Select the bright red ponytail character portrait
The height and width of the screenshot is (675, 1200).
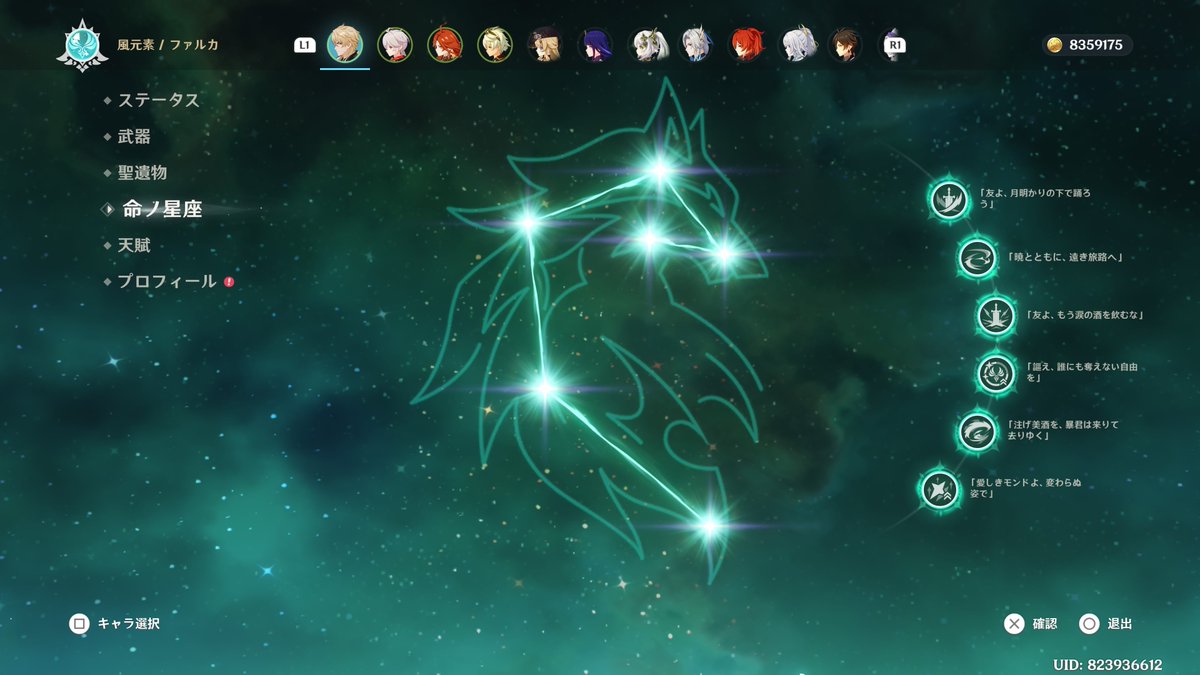745,45
